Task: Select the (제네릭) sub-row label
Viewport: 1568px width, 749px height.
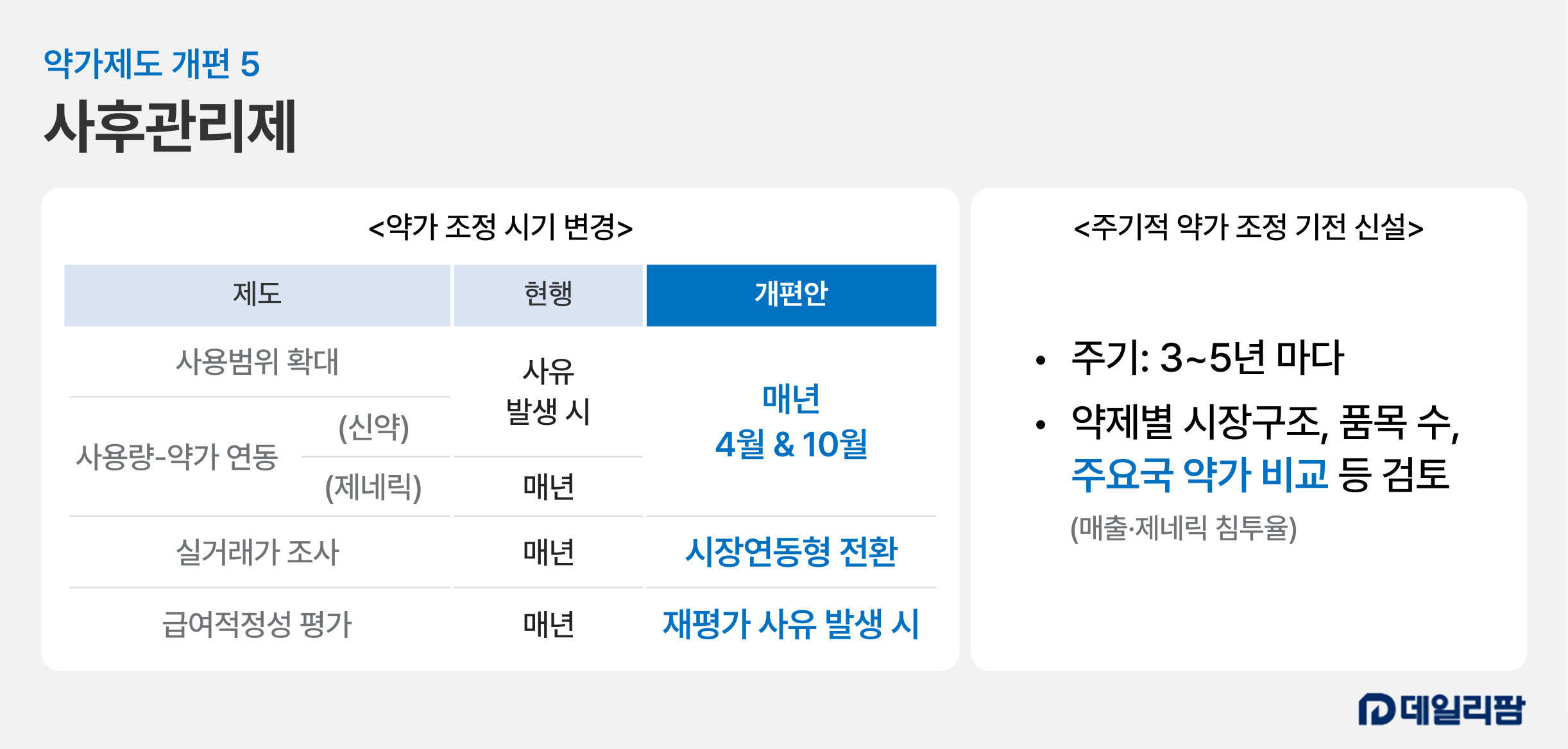Action: click(x=373, y=487)
